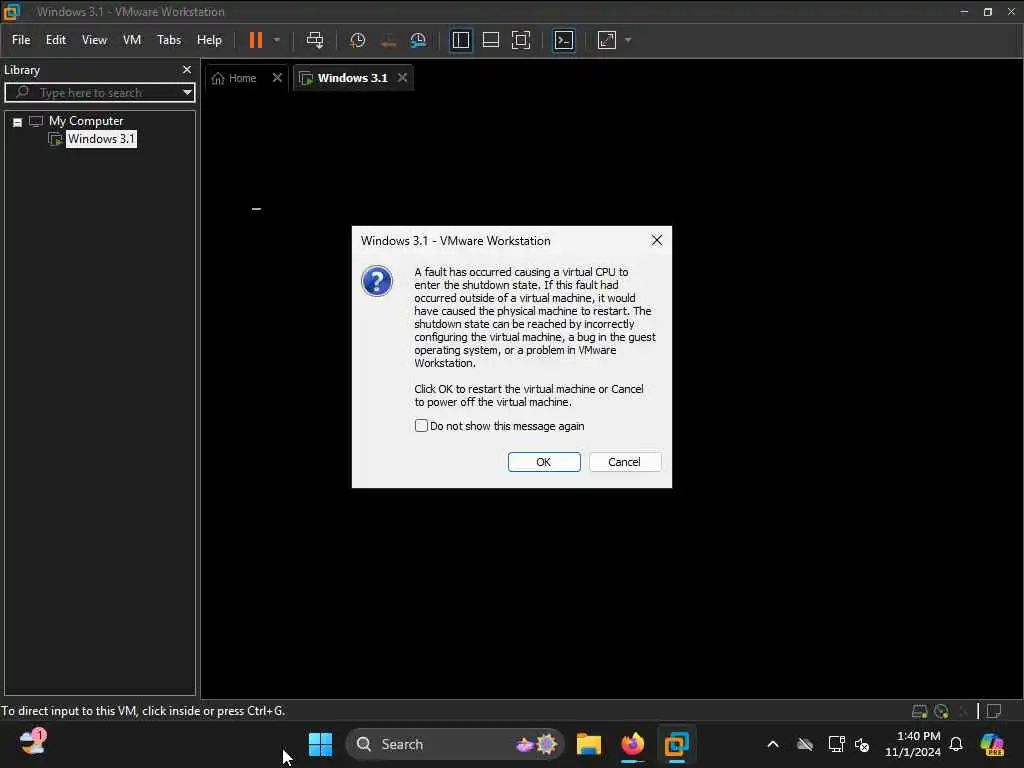Enter full screen mode icon

click(x=520, y=40)
